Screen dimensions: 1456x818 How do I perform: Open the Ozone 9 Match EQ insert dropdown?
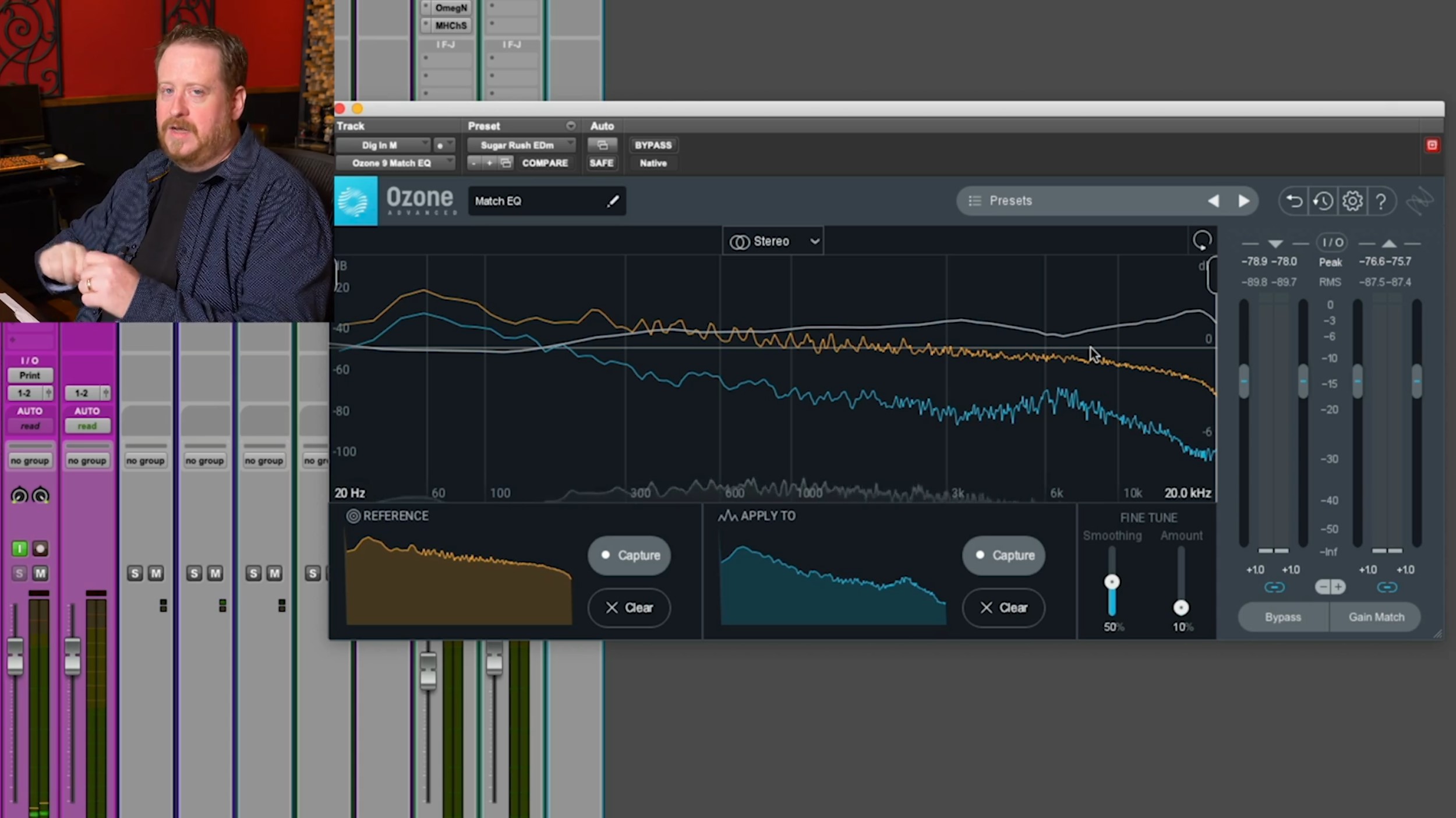coord(395,163)
